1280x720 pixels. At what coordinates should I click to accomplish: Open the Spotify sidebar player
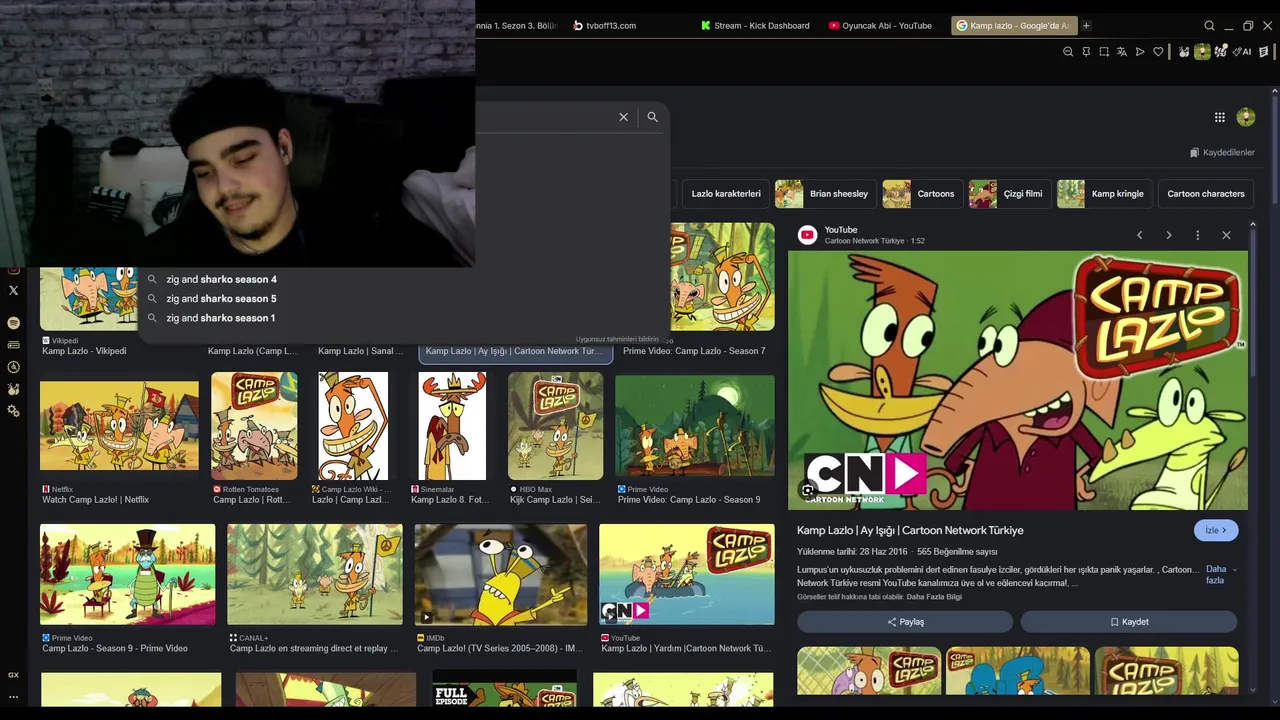pos(13,323)
